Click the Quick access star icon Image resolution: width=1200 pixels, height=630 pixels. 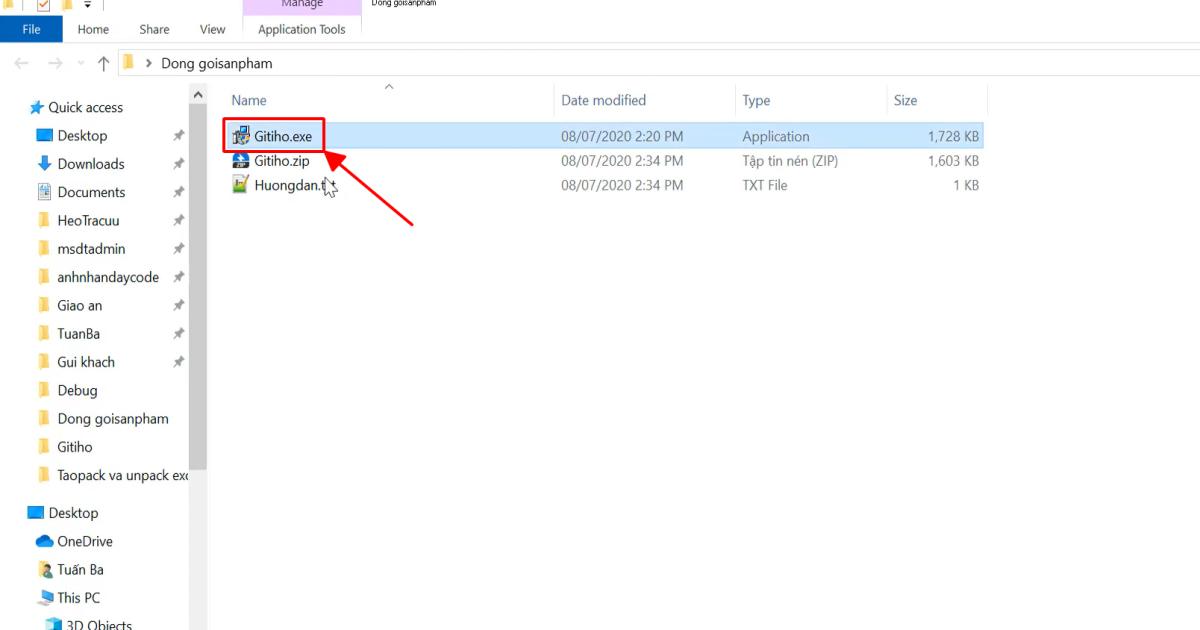(x=37, y=107)
